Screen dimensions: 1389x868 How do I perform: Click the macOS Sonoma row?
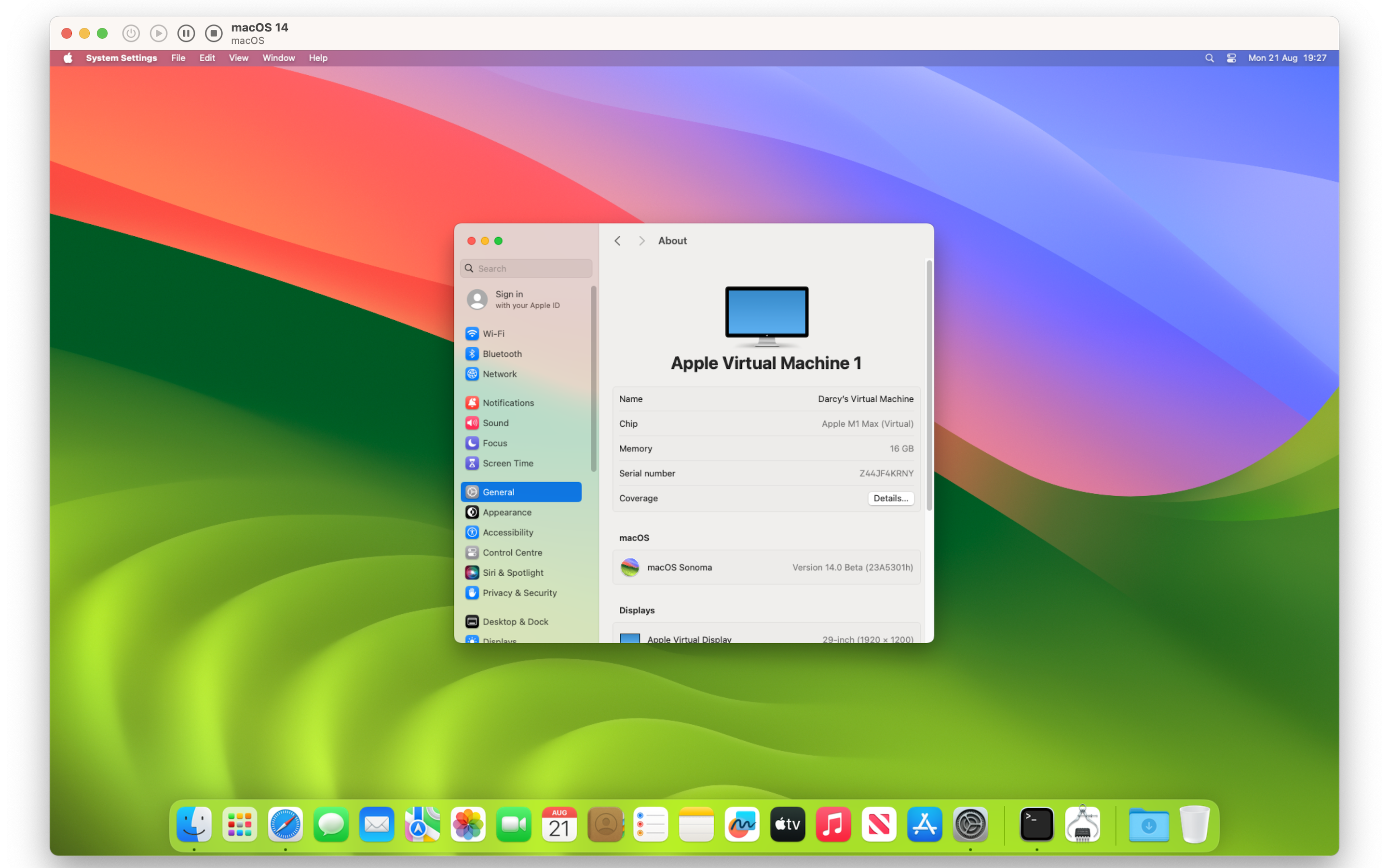[766, 567]
